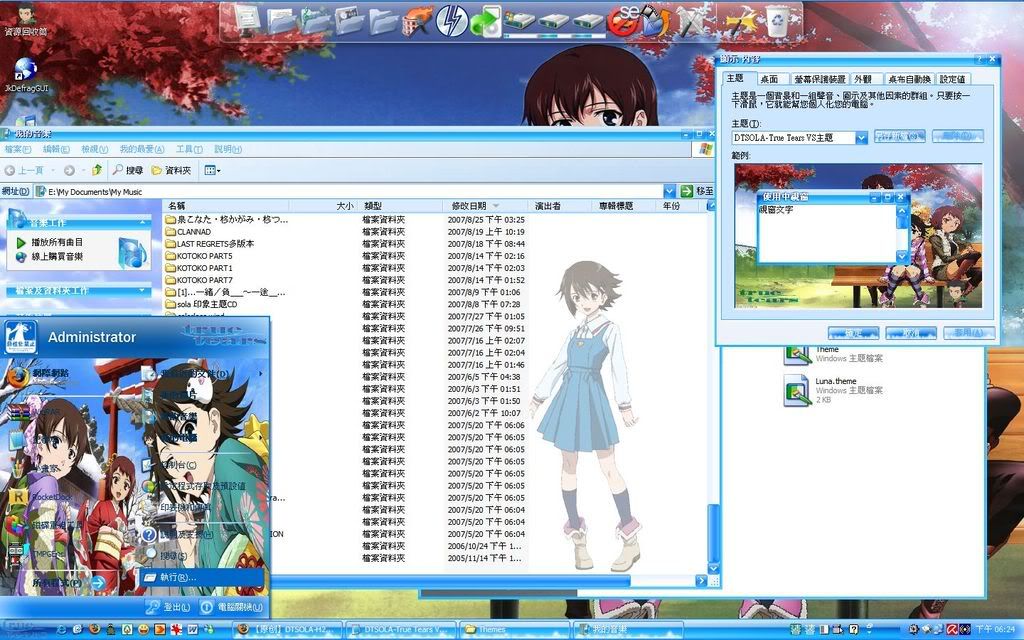Open the Recycle Bin in the dock
This screenshot has height=640, width=1024.
[x=778, y=20]
